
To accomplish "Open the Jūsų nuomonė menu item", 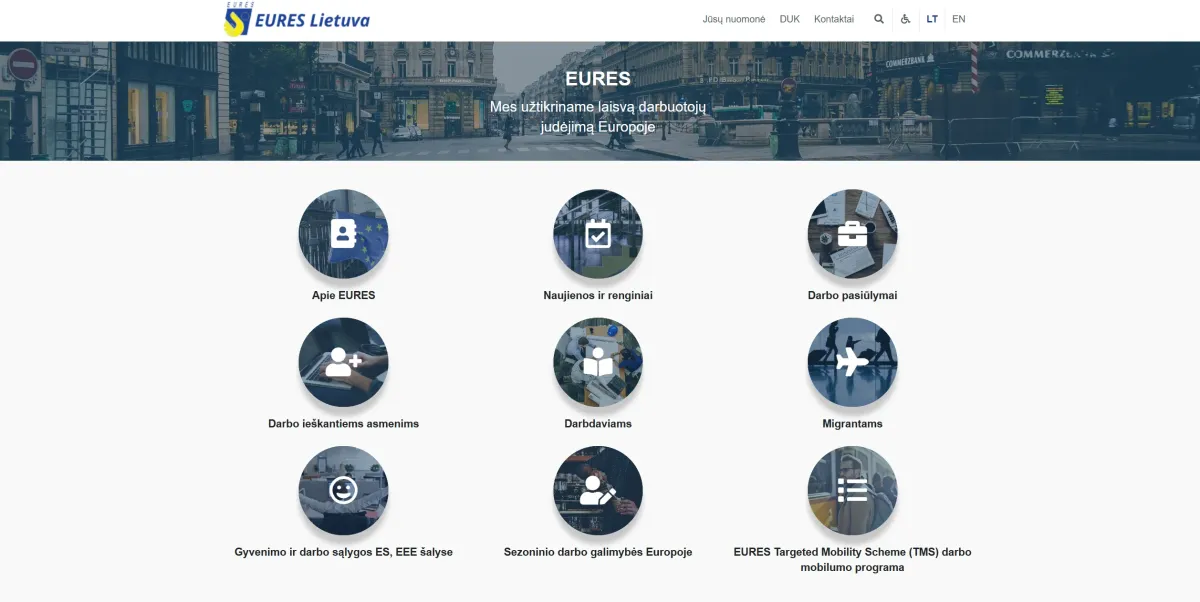I will click(734, 19).
